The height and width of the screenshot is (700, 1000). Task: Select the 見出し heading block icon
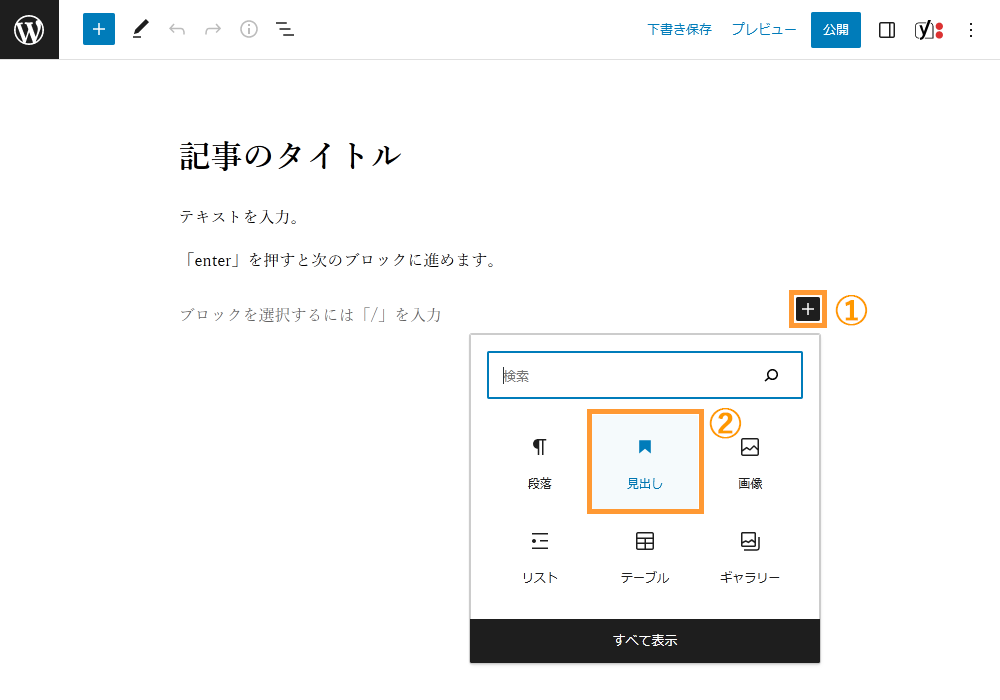tap(645, 460)
